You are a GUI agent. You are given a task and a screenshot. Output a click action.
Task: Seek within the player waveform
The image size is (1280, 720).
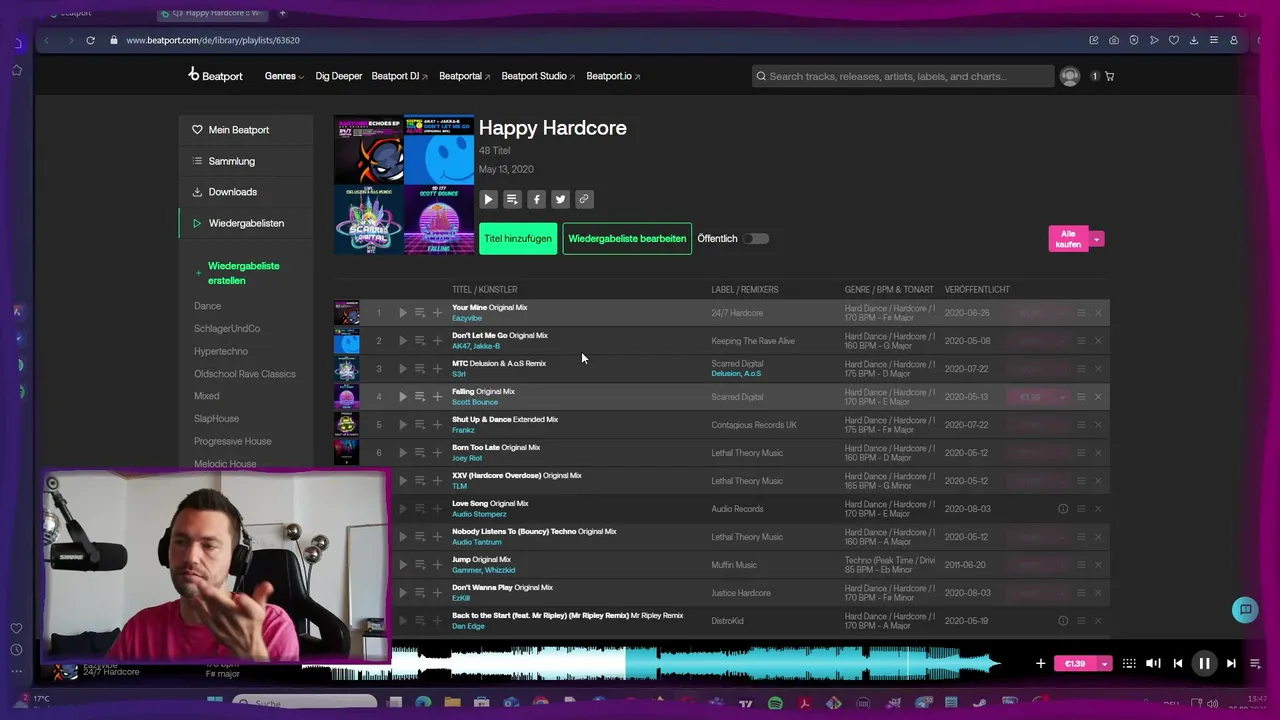click(x=650, y=663)
